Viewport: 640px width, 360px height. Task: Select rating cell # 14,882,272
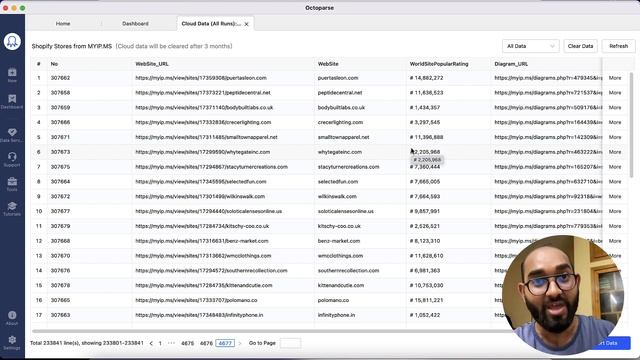click(x=426, y=78)
